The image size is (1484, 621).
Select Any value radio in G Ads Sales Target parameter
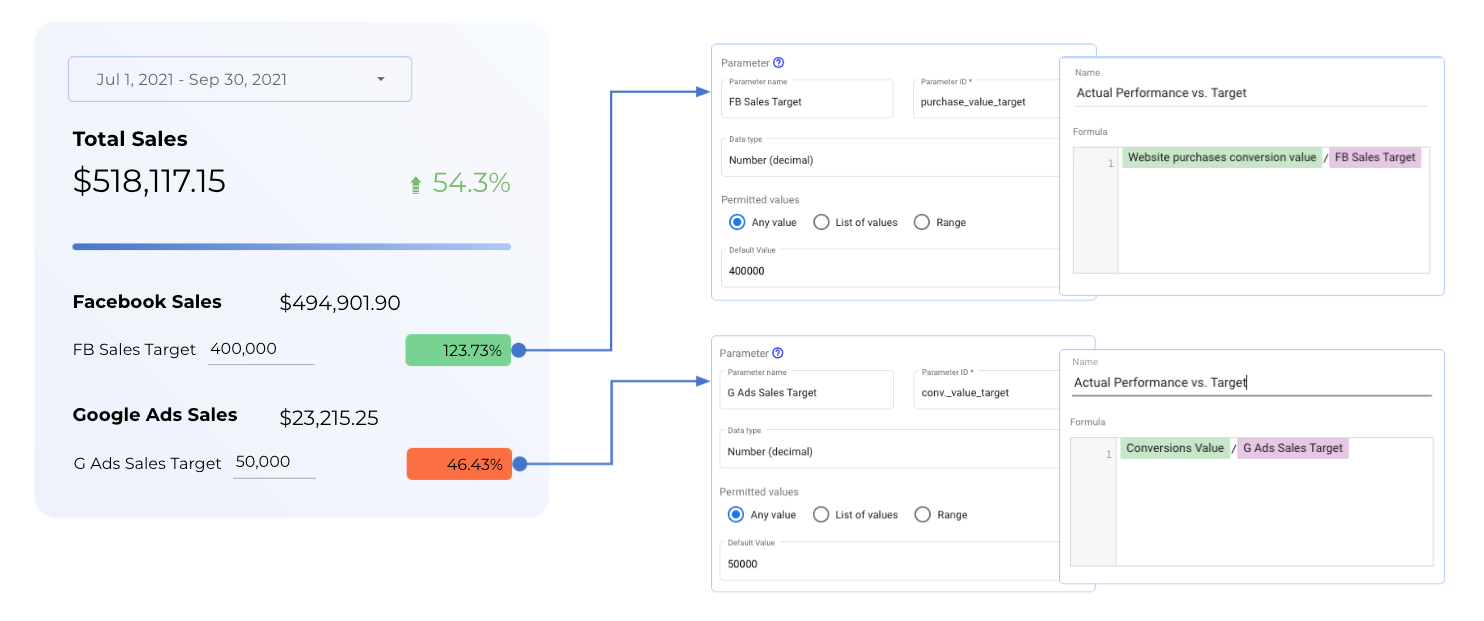click(737, 514)
